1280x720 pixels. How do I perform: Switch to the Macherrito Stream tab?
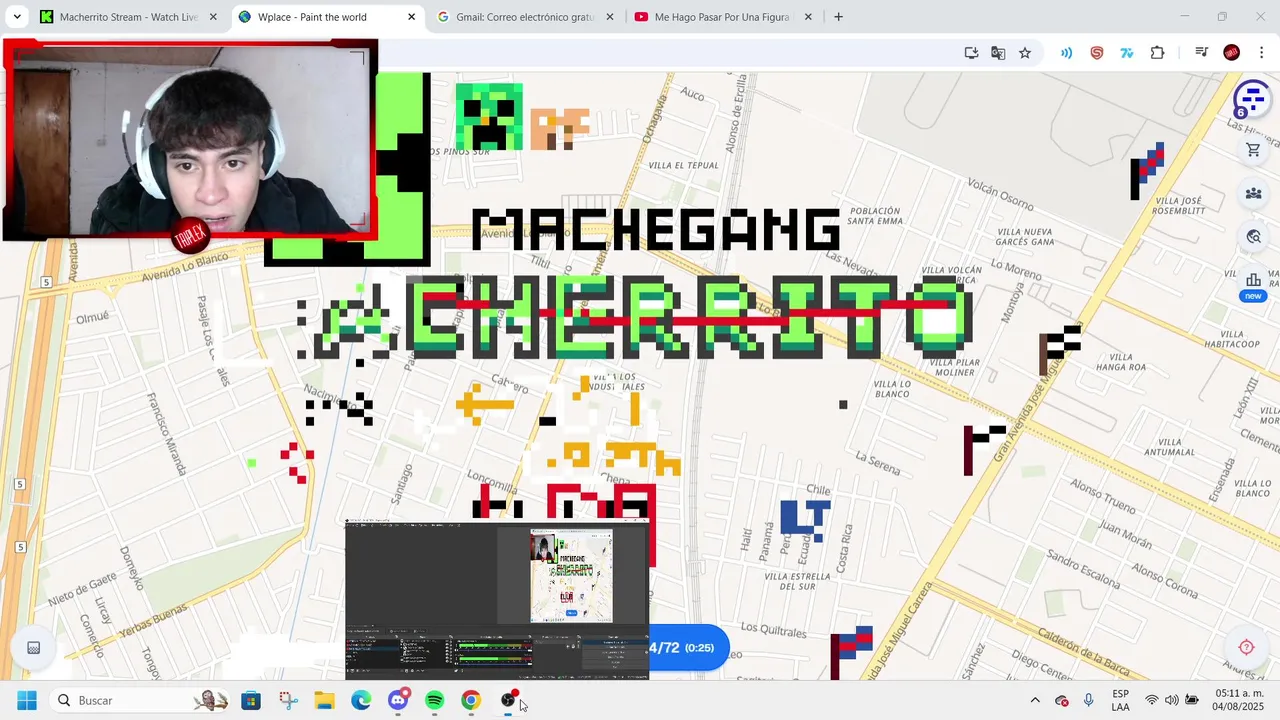click(128, 17)
